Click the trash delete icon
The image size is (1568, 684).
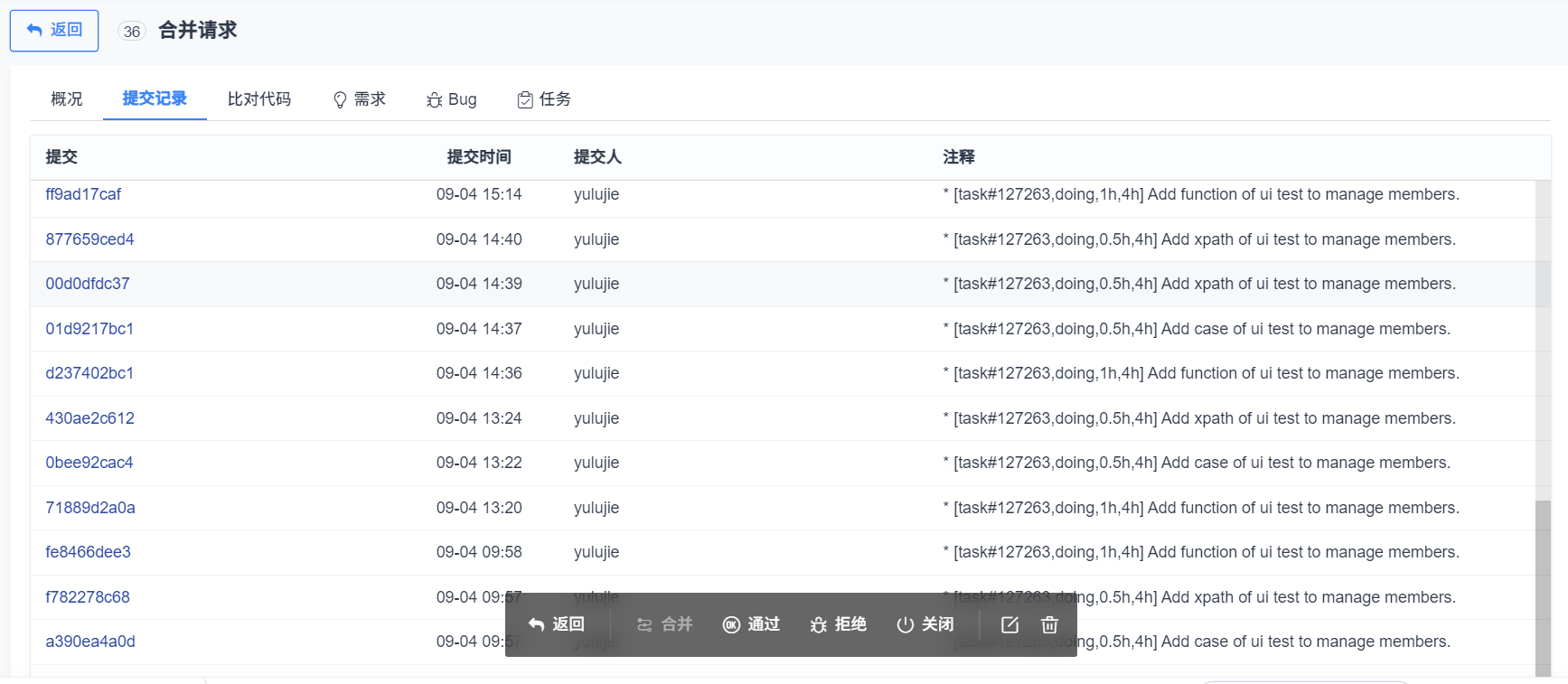(x=1049, y=624)
